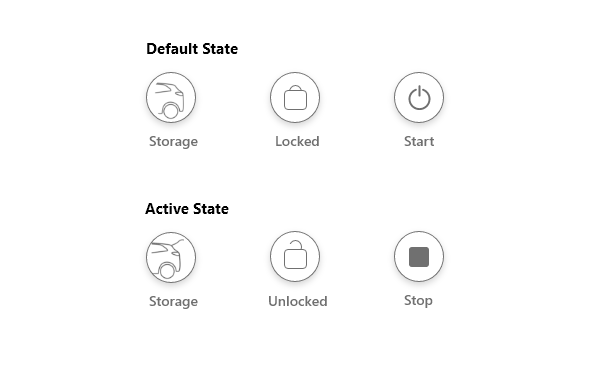The height and width of the screenshot is (370, 595).
Task: Open the car trunk in the Default State row
Action: pyautogui.click(x=171, y=98)
